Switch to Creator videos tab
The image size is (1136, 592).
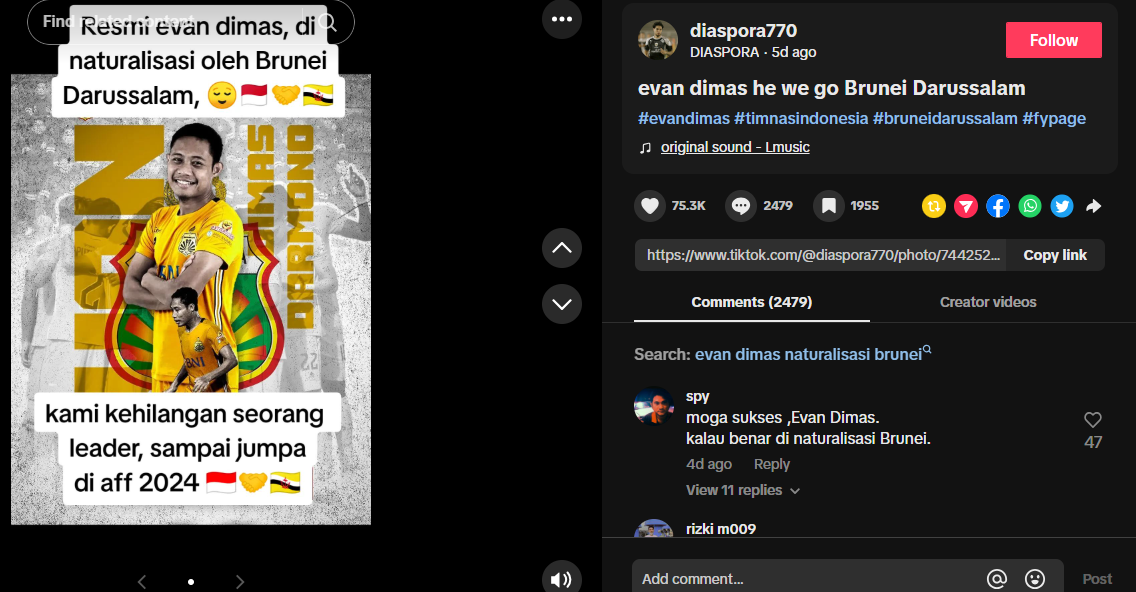(987, 302)
